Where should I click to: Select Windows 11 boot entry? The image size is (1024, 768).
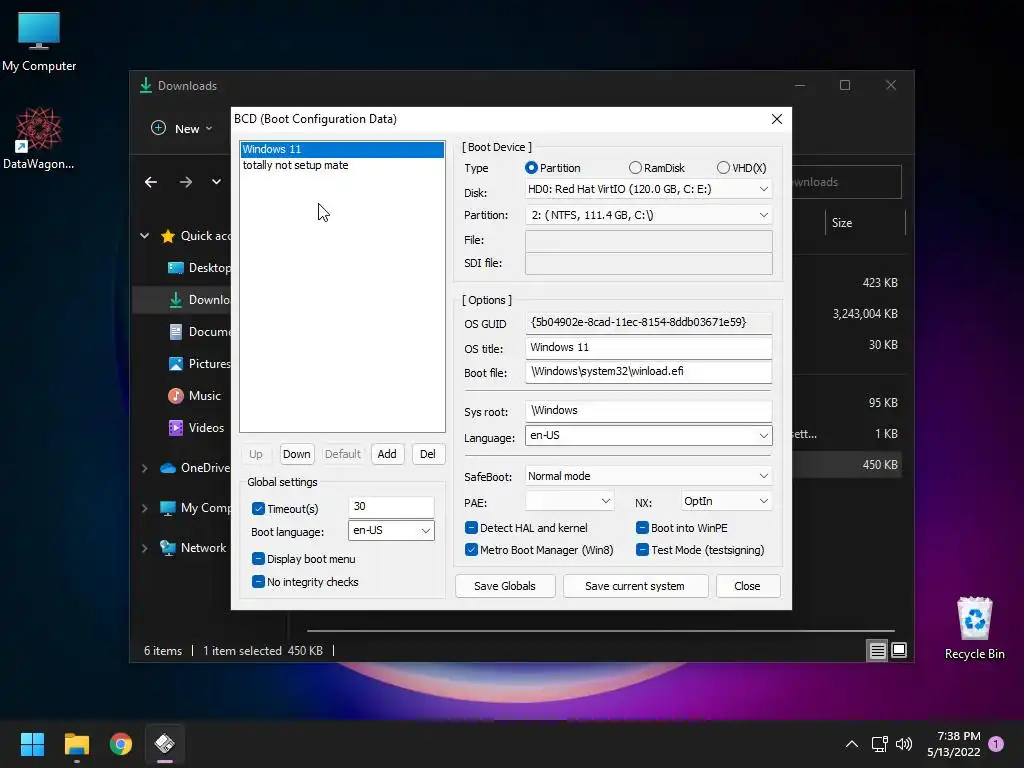(x=342, y=149)
